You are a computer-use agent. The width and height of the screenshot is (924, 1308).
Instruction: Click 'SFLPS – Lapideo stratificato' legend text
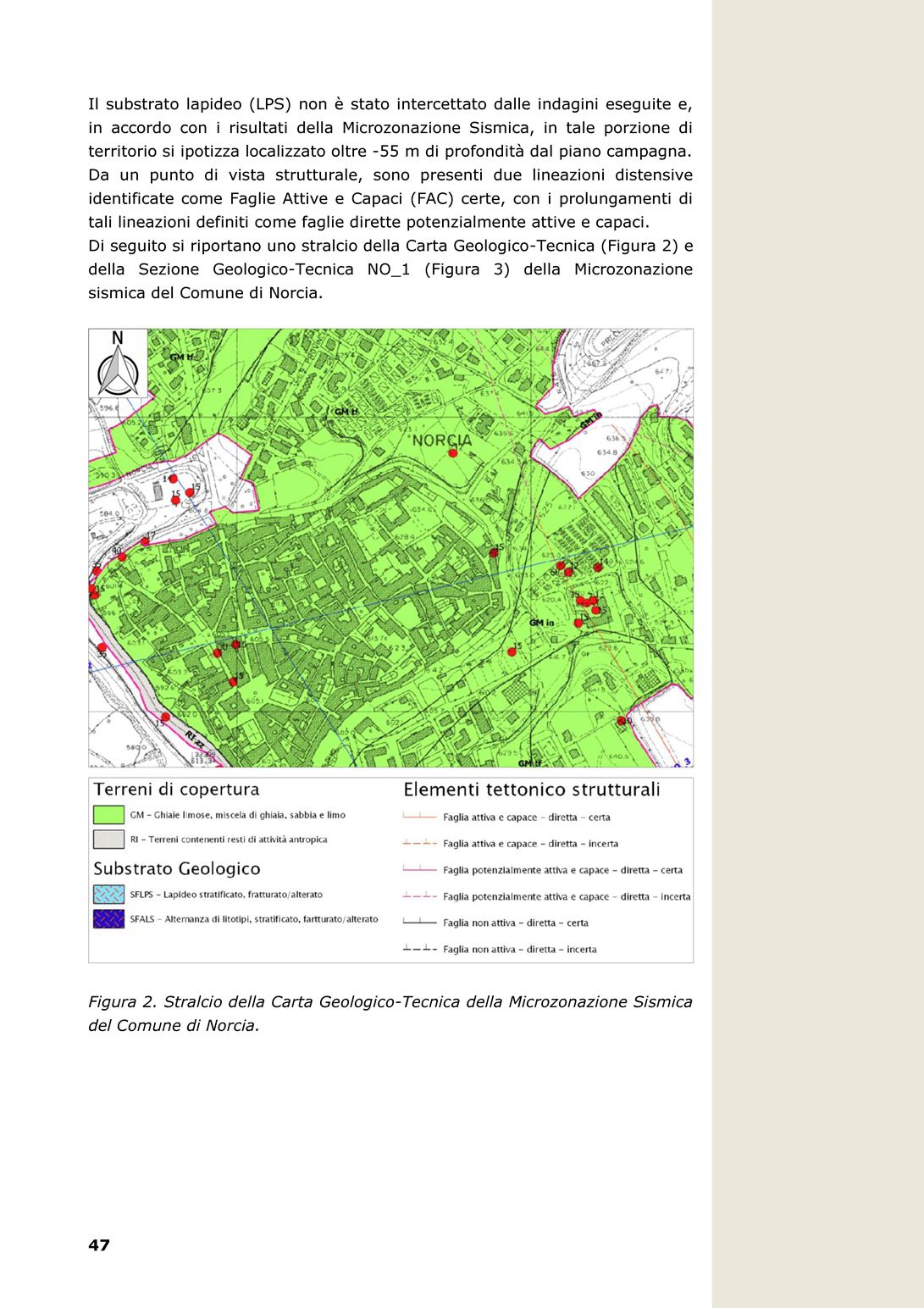(226, 895)
